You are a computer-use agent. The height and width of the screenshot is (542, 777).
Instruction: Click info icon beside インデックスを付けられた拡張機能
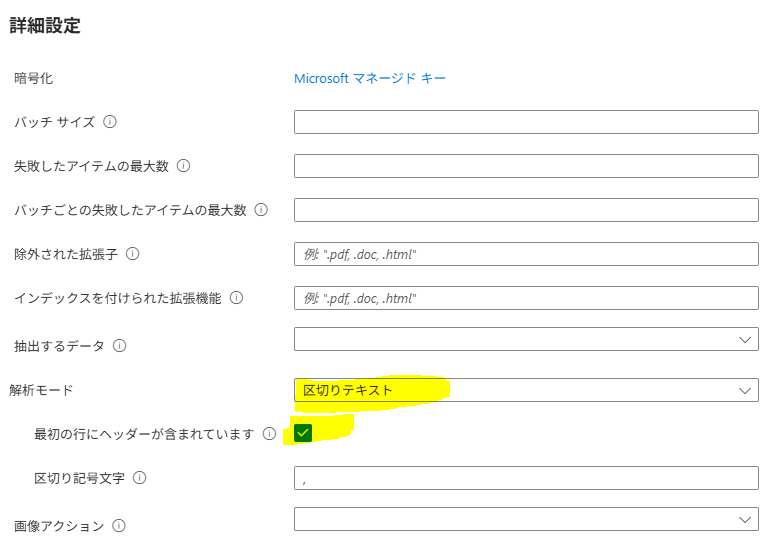[237, 298]
